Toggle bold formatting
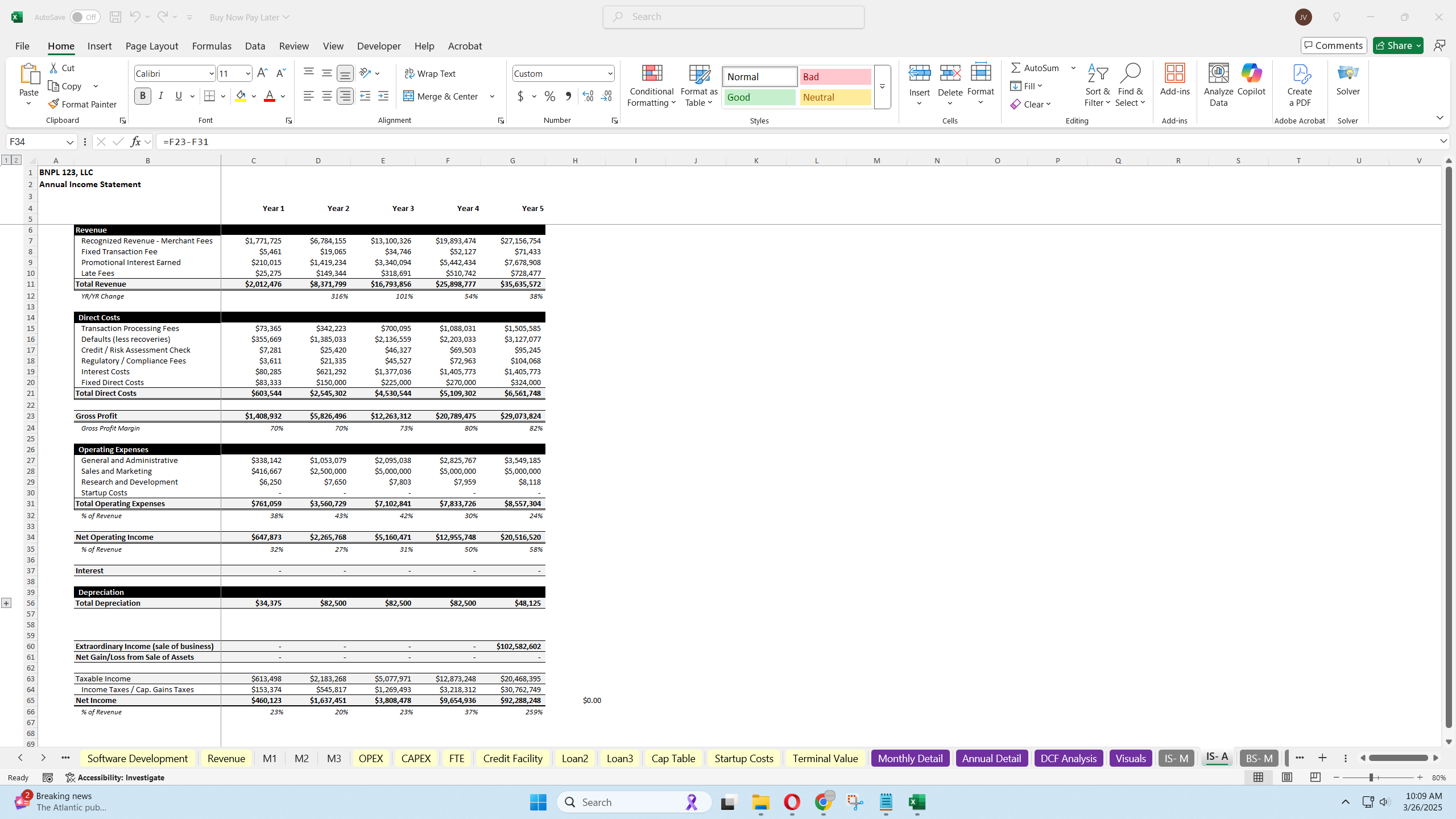This screenshot has width=1456, height=819. click(x=143, y=96)
